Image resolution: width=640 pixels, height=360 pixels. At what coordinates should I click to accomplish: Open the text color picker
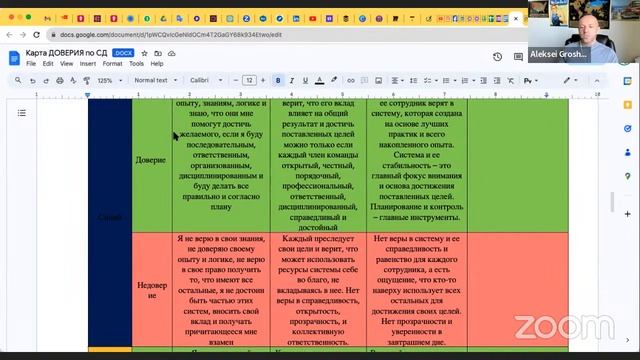pyautogui.click(x=320, y=81)
